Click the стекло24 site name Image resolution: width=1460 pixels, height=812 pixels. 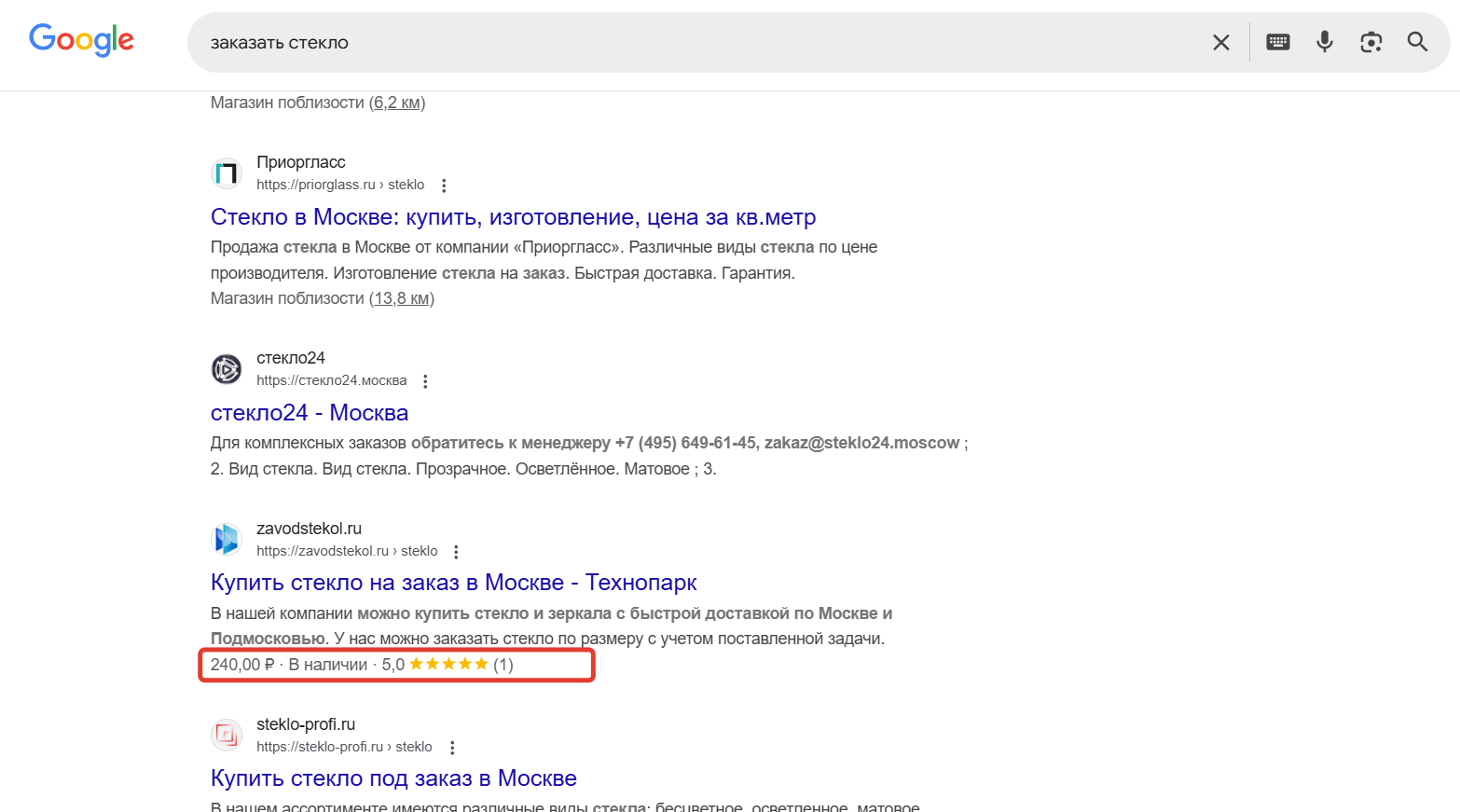tap(291, 358)
